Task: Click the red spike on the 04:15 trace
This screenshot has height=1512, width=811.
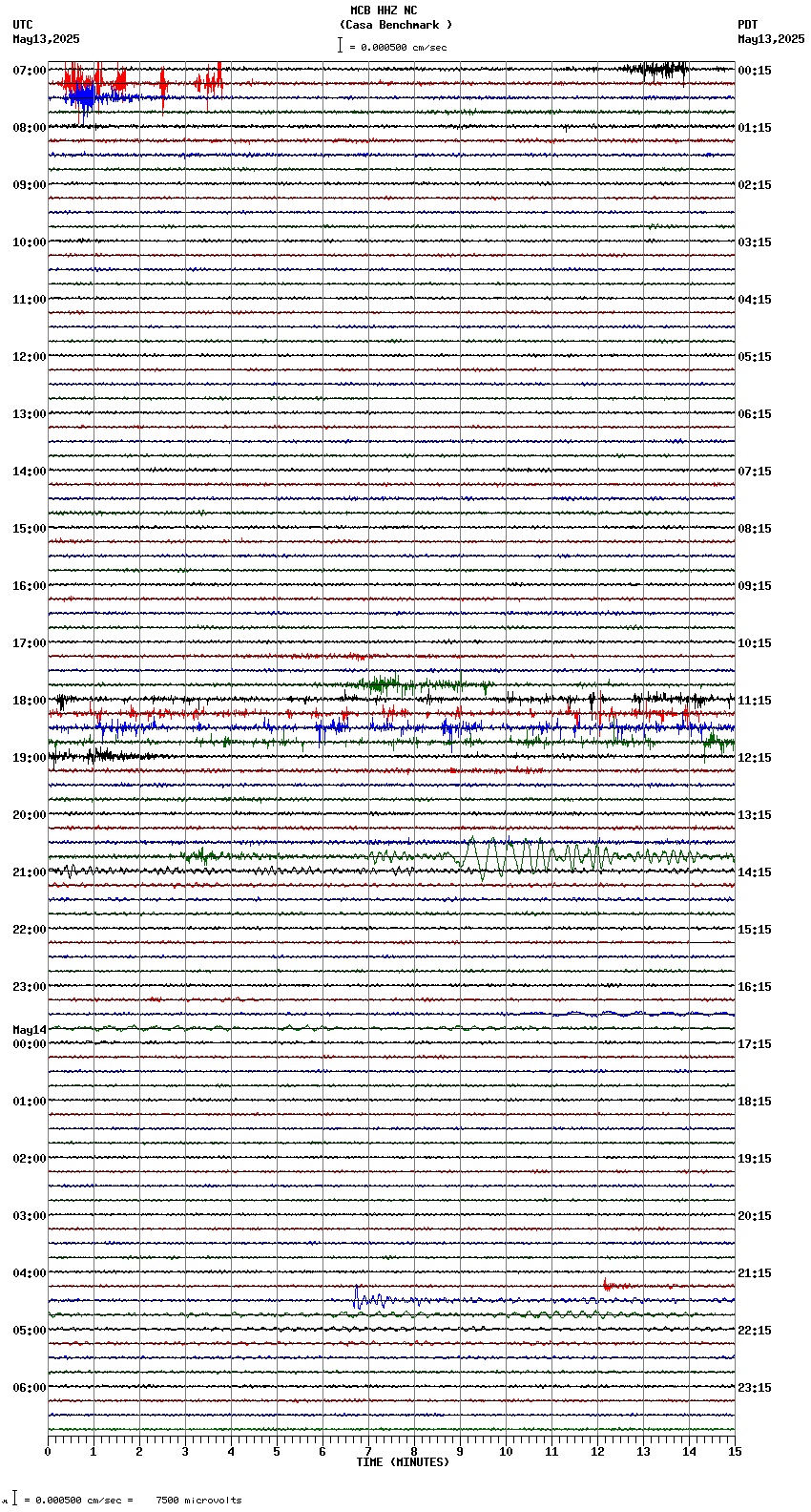Action: click(x=607, y=1285)
